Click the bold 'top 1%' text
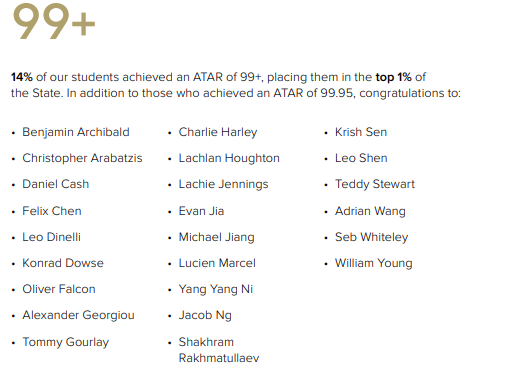Screen dimensions: 507x369 (x=393, y=77)
